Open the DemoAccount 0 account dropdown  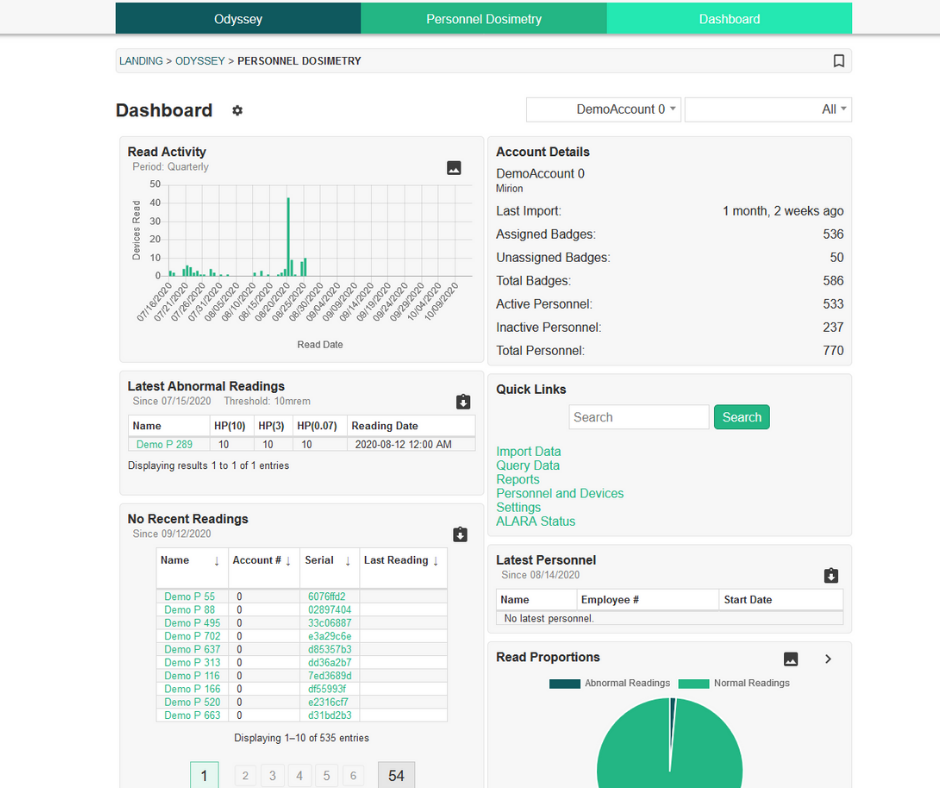coord(603,110)
